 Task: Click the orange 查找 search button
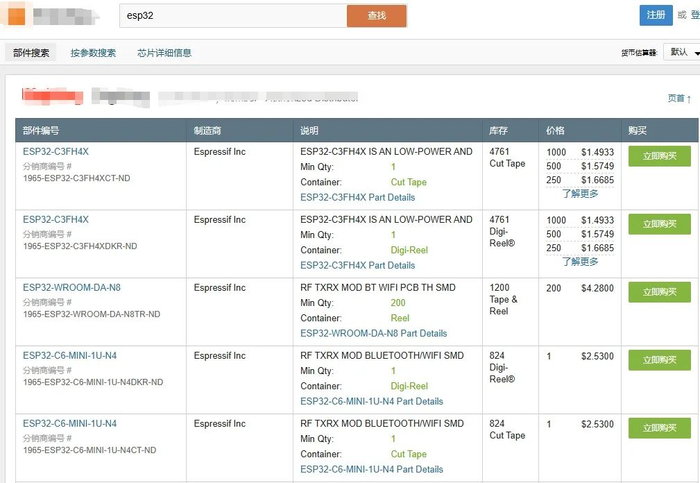376,16
